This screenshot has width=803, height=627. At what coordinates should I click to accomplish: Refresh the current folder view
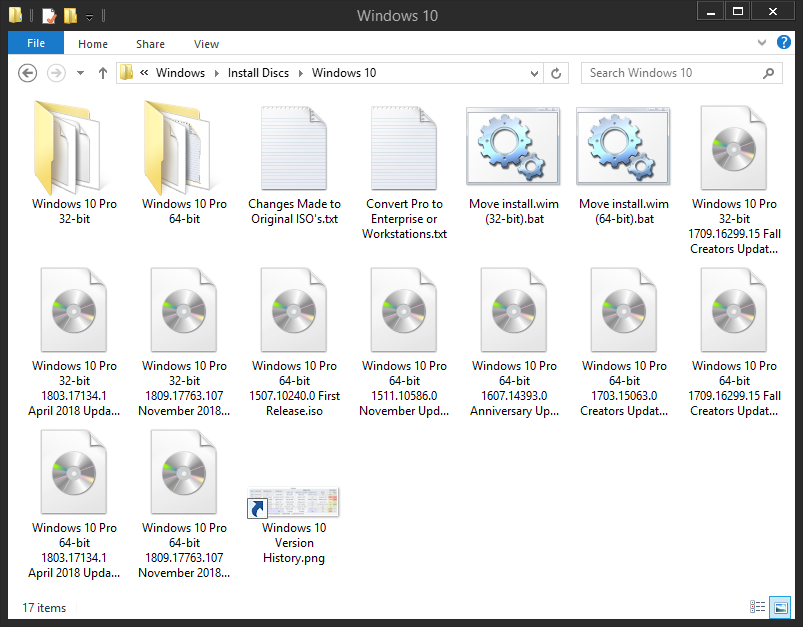pyautogui.click(x=556, y=73)
